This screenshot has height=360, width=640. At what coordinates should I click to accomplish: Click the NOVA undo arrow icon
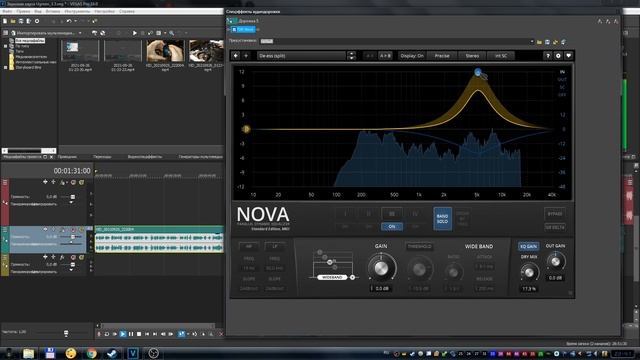click(236, 56)
